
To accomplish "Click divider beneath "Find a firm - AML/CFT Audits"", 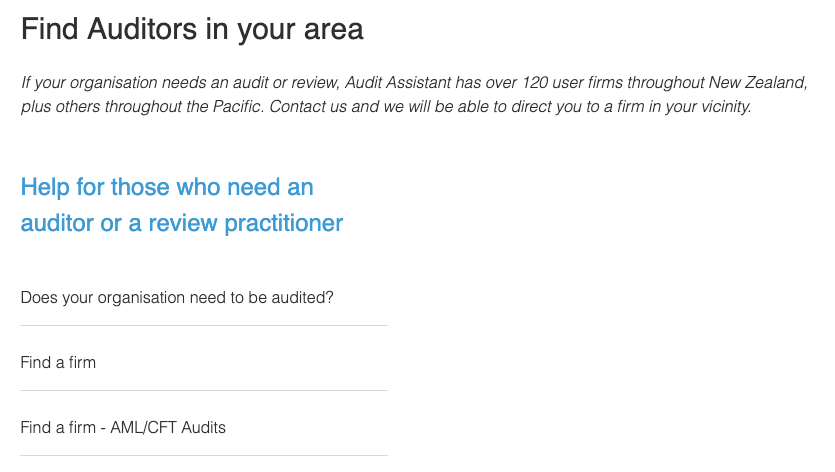I will click(x=204, y=455).
